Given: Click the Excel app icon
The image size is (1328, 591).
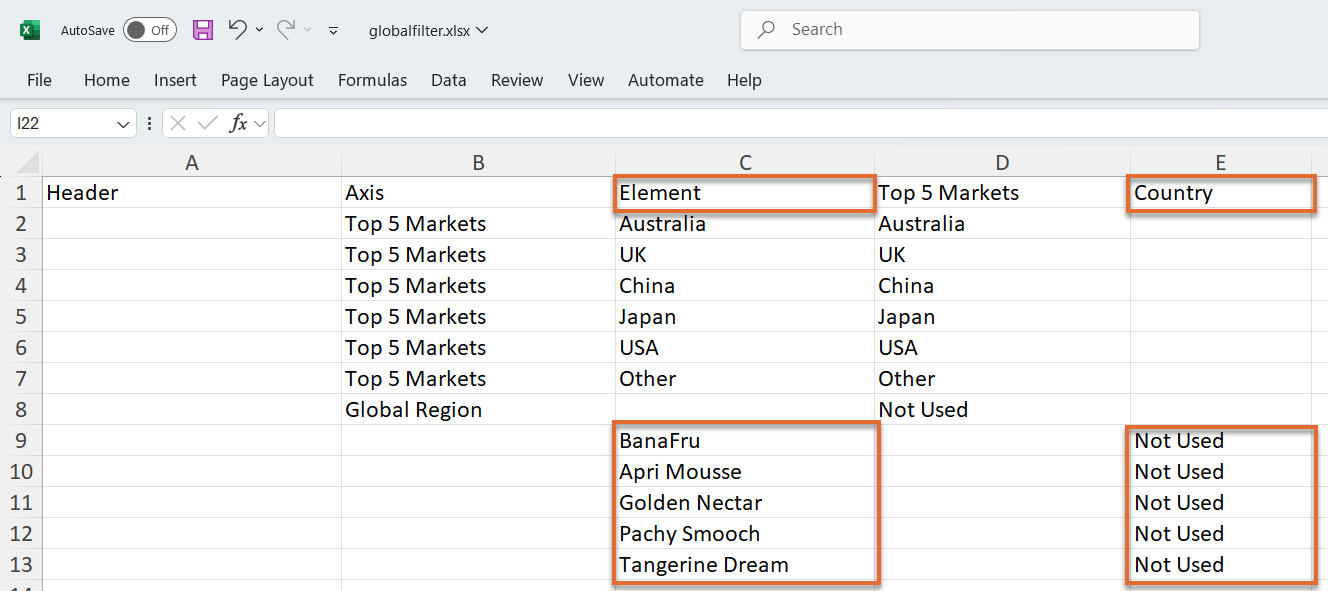Looking at the screenshot, I should click(30, 30).
